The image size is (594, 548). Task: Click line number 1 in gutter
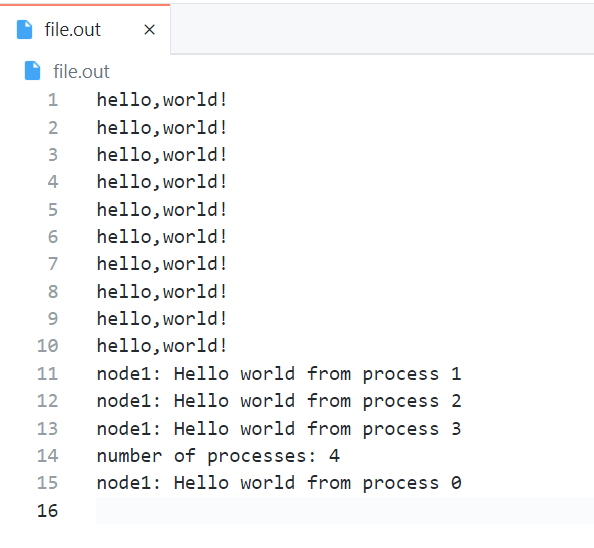(x=53, y=100)
